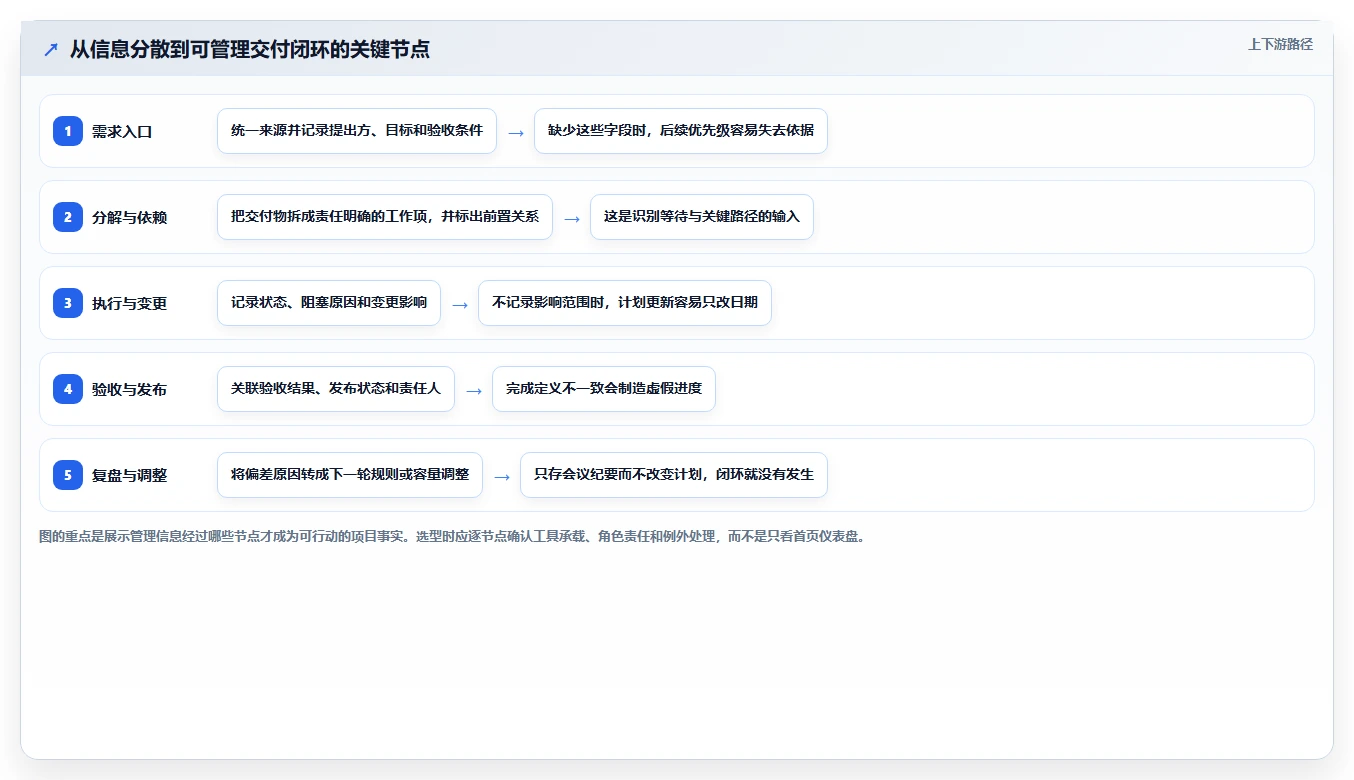The height and width of the screenshot is (780, 1354).
Task: Select step number badge 4
Action: (x=68, y=389)
